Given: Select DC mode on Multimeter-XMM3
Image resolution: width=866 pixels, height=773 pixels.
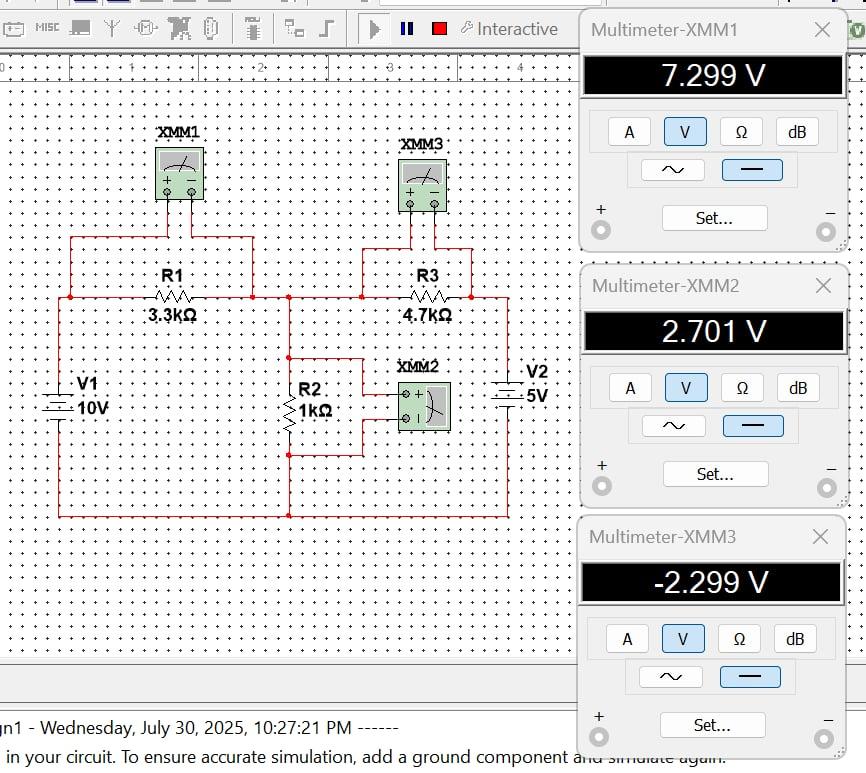Looking at the screenshot, I should point(750,677).
